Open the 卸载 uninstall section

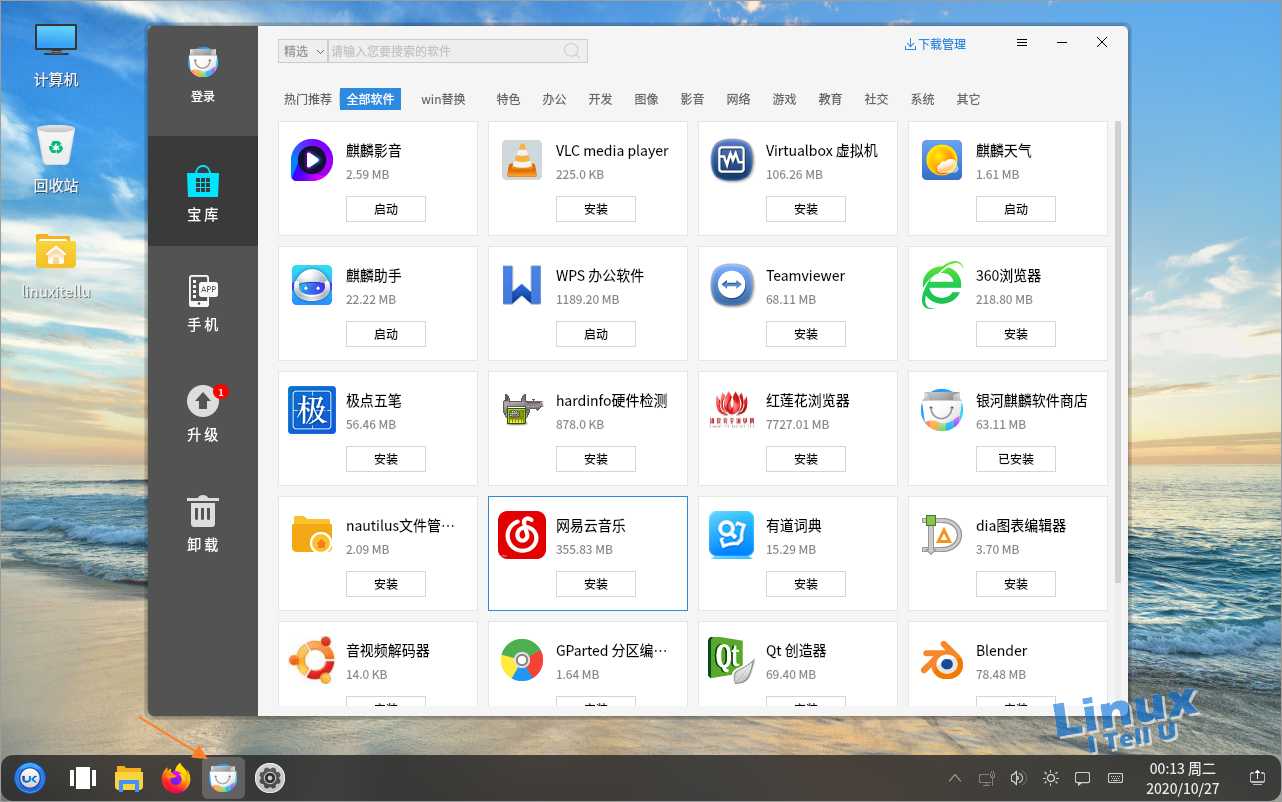point(203,511)
